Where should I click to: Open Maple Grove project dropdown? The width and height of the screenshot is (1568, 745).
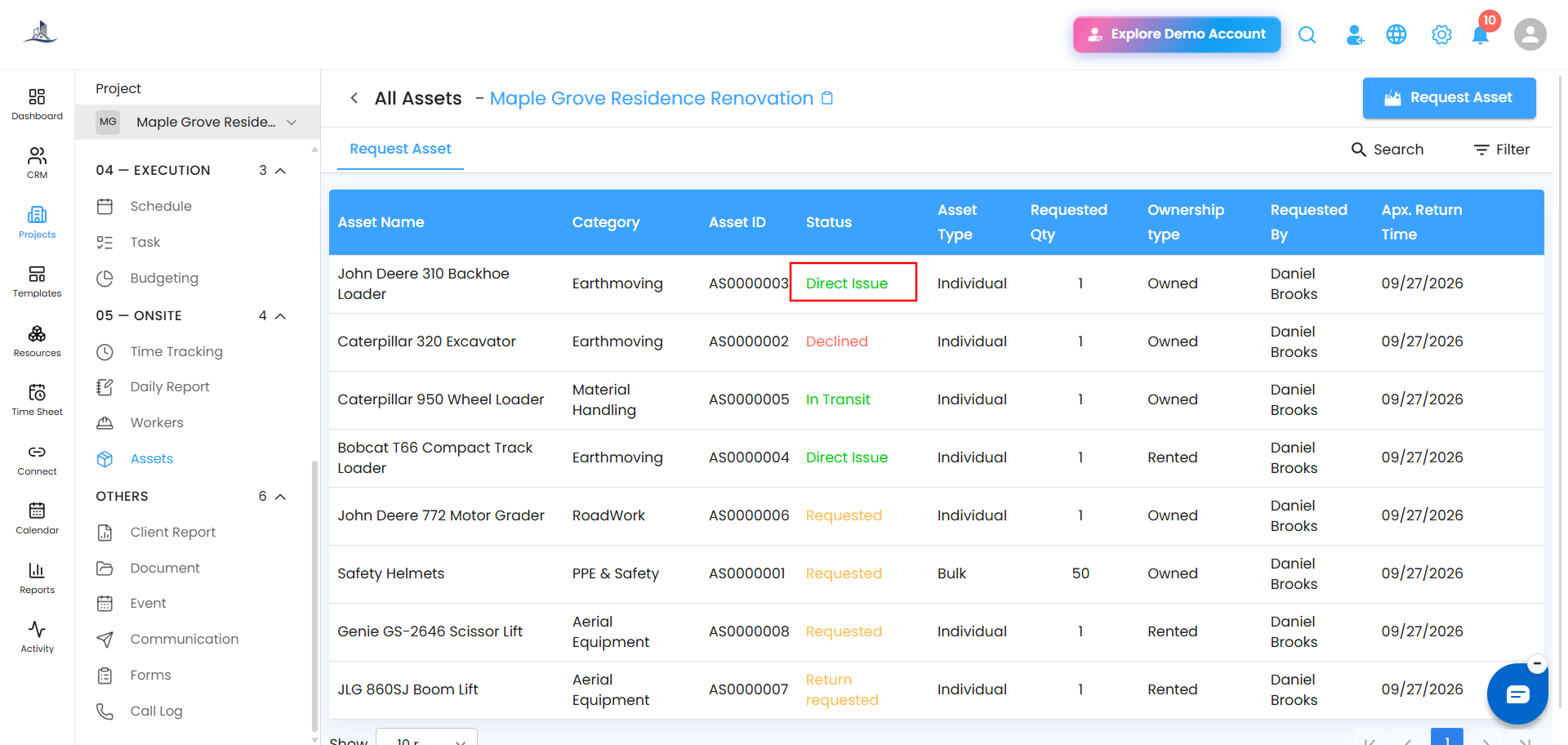198,122
